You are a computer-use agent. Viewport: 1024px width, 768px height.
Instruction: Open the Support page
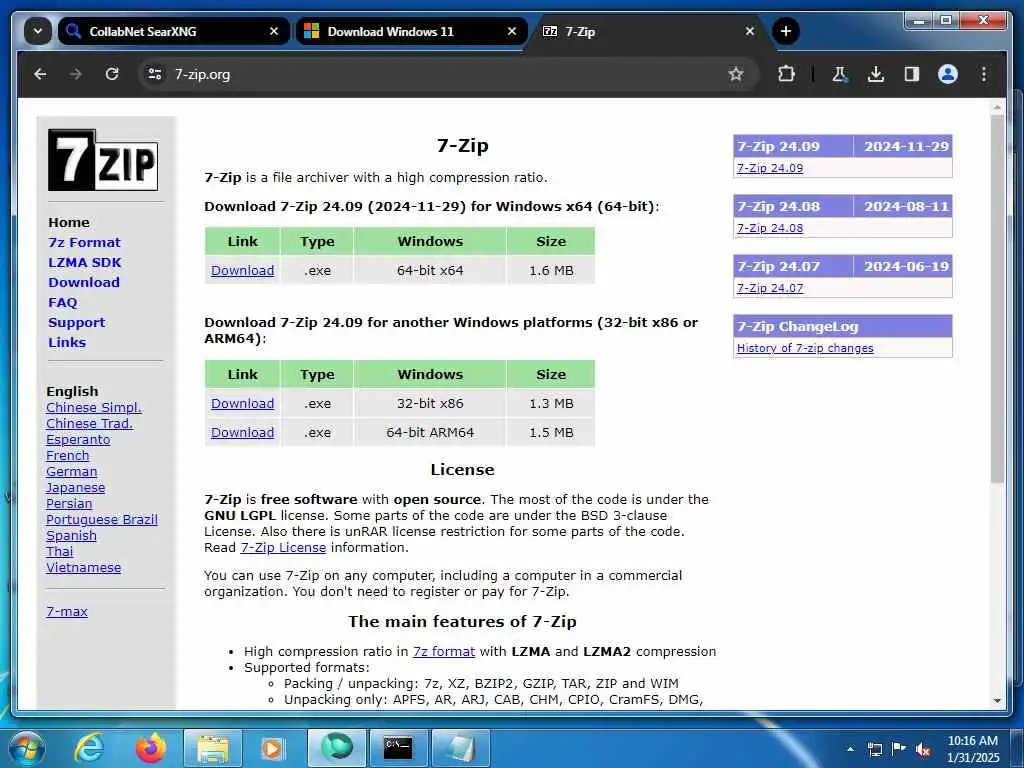click(76, 323)
